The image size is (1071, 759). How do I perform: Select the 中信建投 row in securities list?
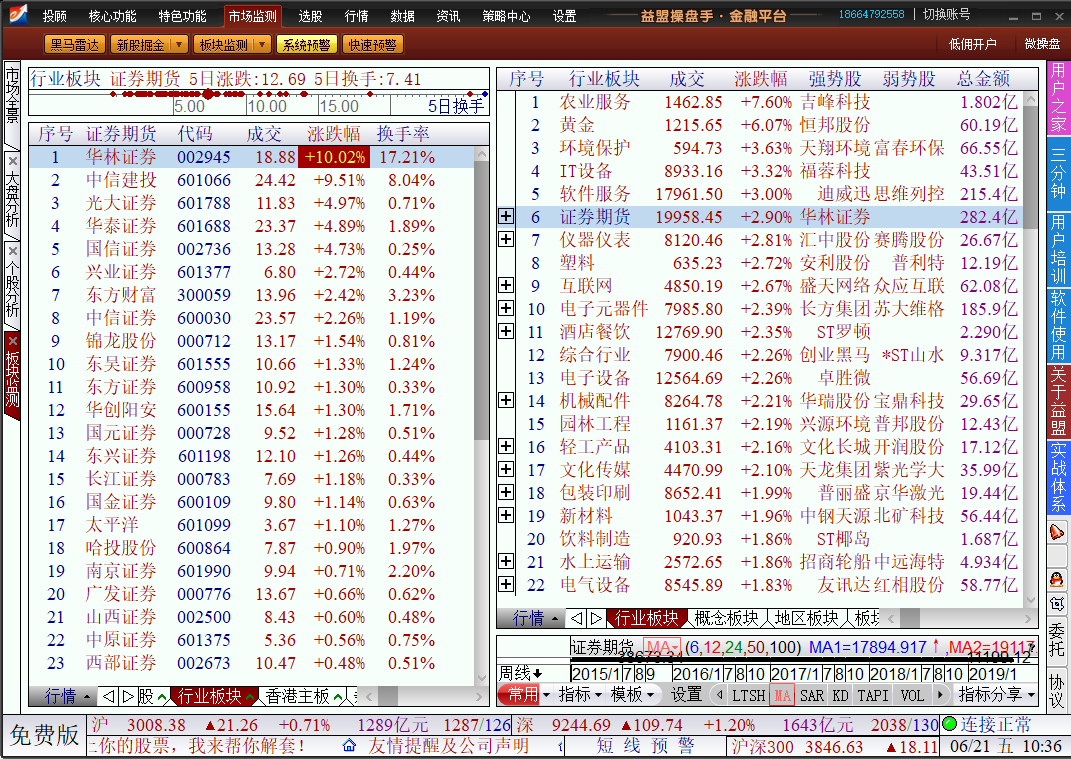coord(251,180)
